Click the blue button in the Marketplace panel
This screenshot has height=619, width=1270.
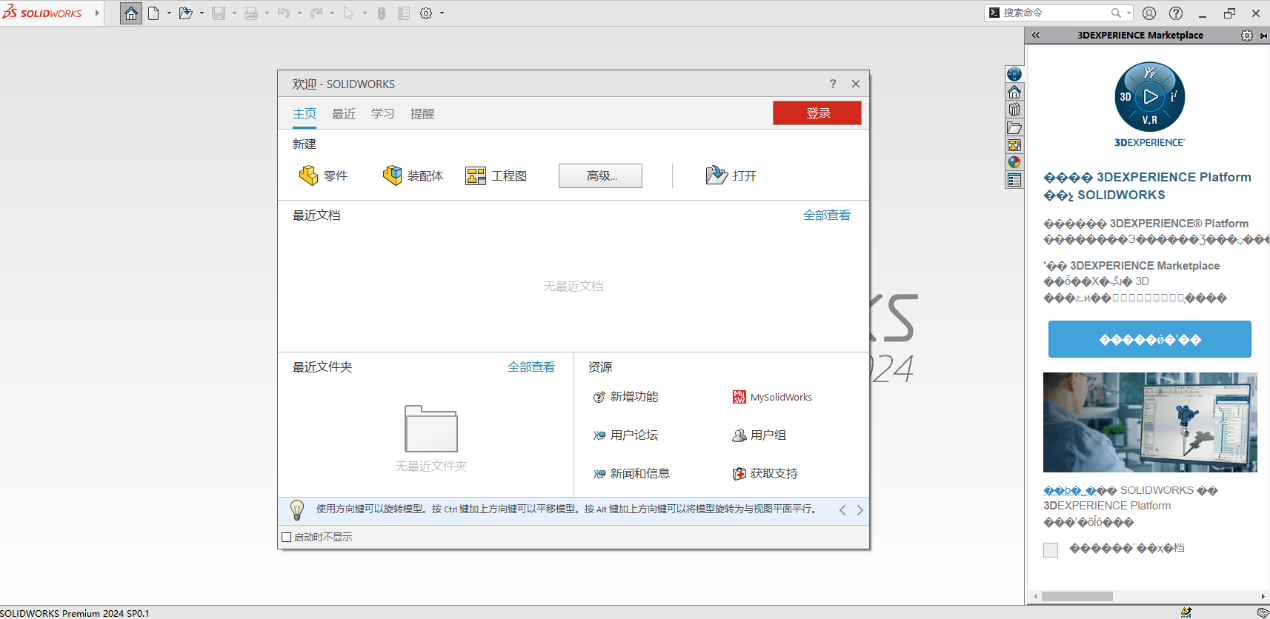pyautogui.click(x=1149, y=339)
